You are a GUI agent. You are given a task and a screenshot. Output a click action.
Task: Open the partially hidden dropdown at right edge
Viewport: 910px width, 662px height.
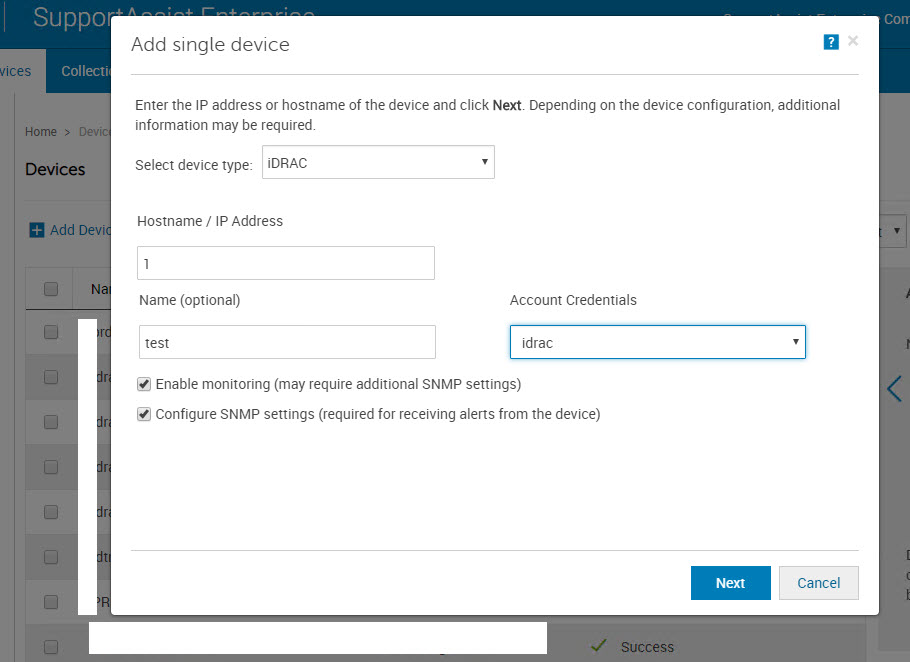pyautogui.click(x=896, y=231)
